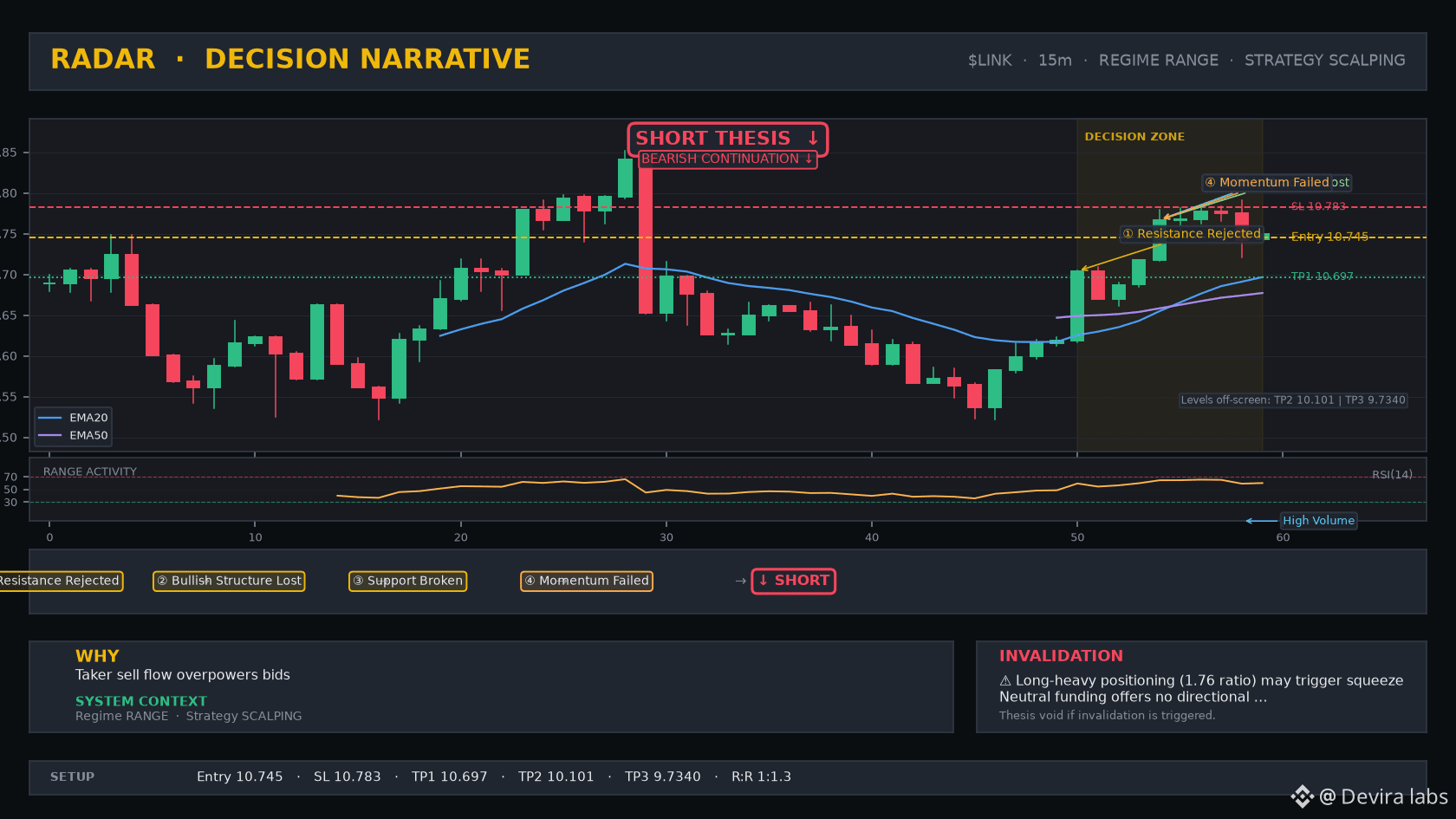Click 'Regime RANGE · Strategy SCALPING' context line
The height and width of the screenshot is (819, 1456).
point(189,716)
